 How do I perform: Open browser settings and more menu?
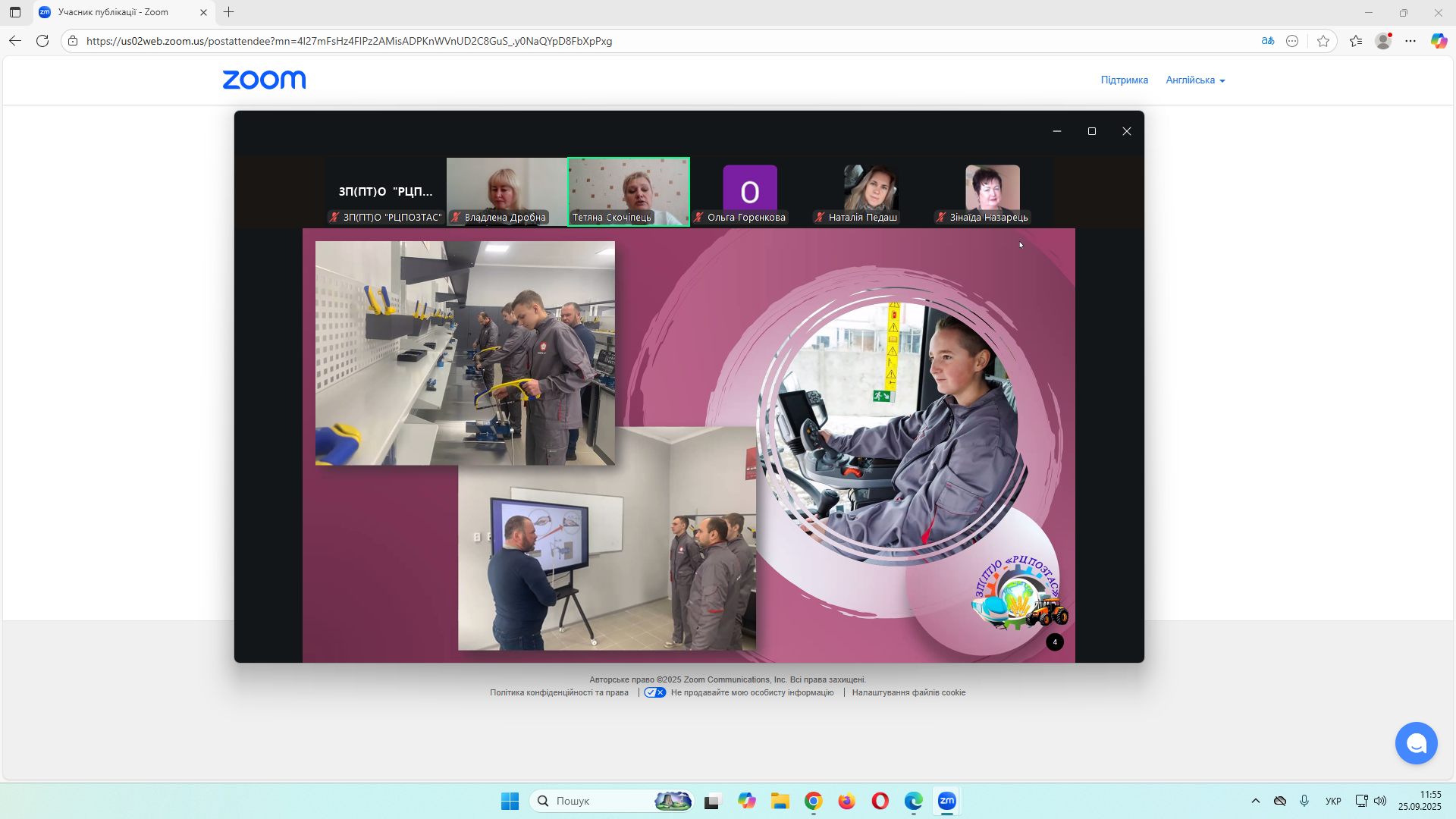[1410, 41]
